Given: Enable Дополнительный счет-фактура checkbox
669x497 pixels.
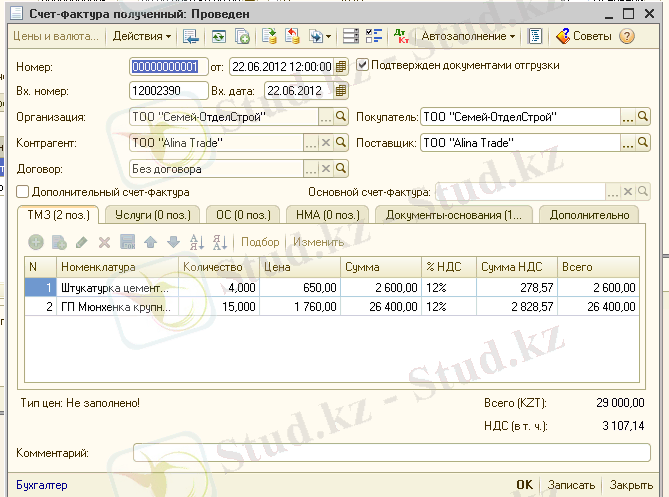Looking at the screenshot, I should coord(23,191).
